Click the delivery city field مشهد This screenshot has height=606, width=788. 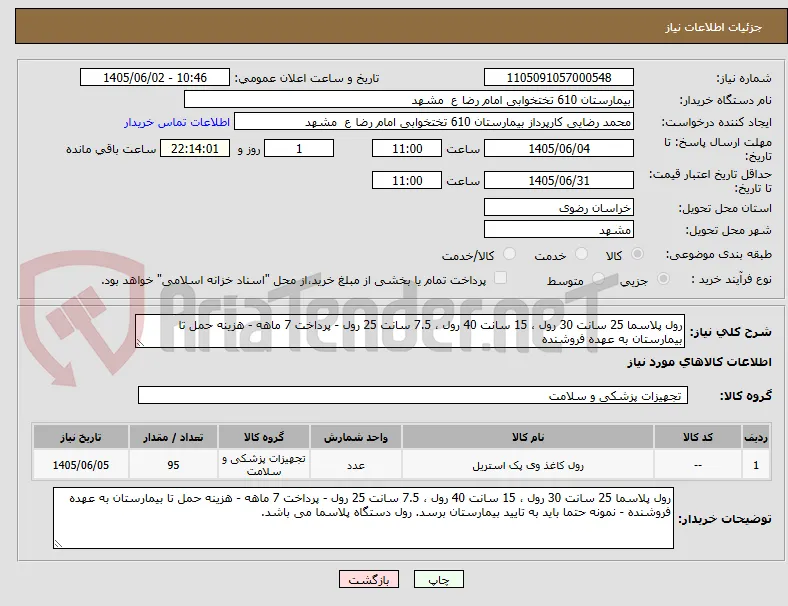(x=558, y=229)
